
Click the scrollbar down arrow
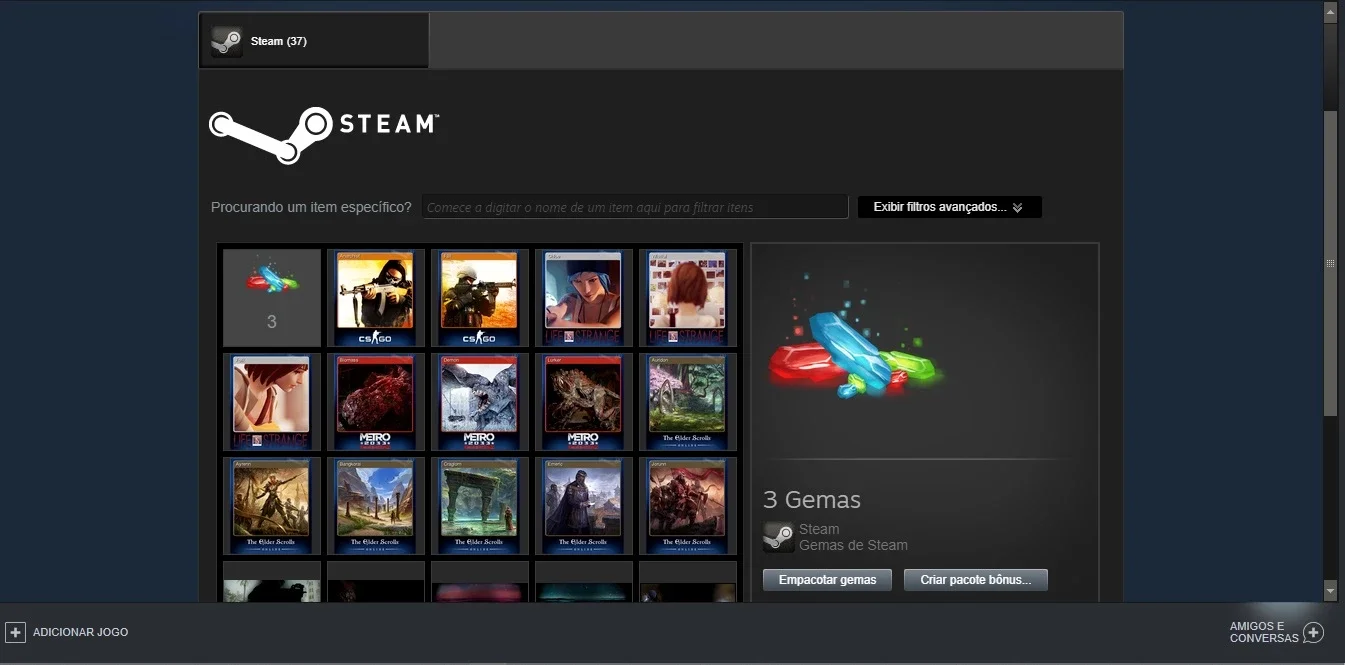tap(1330, 591)
